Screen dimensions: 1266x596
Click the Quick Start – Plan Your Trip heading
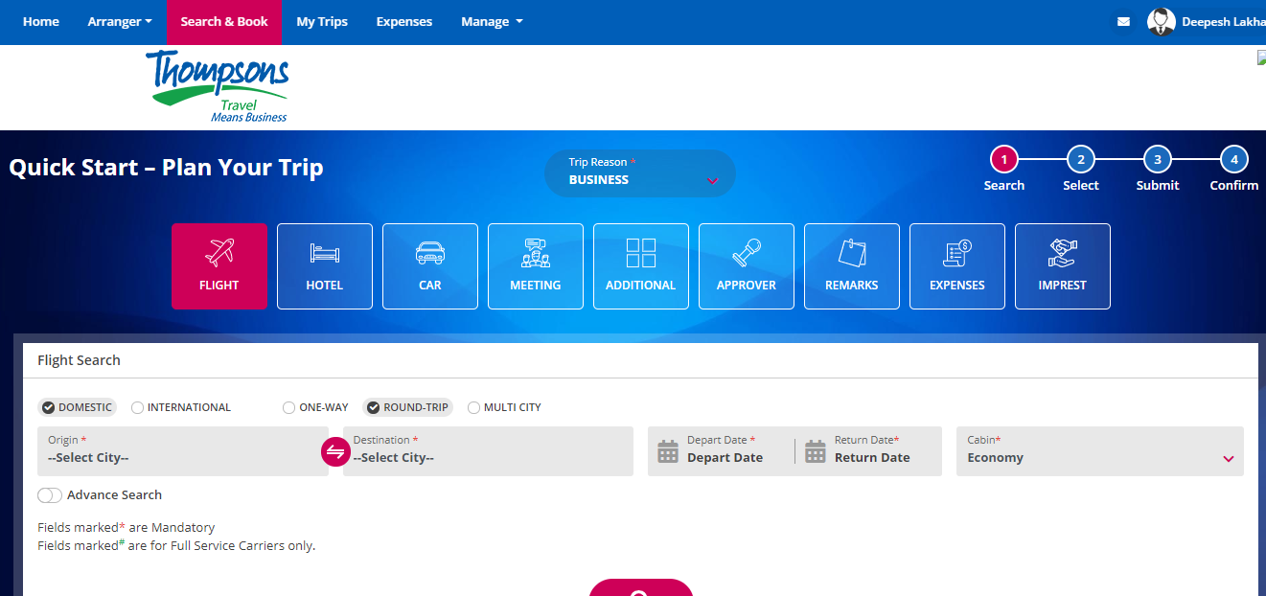166,167
